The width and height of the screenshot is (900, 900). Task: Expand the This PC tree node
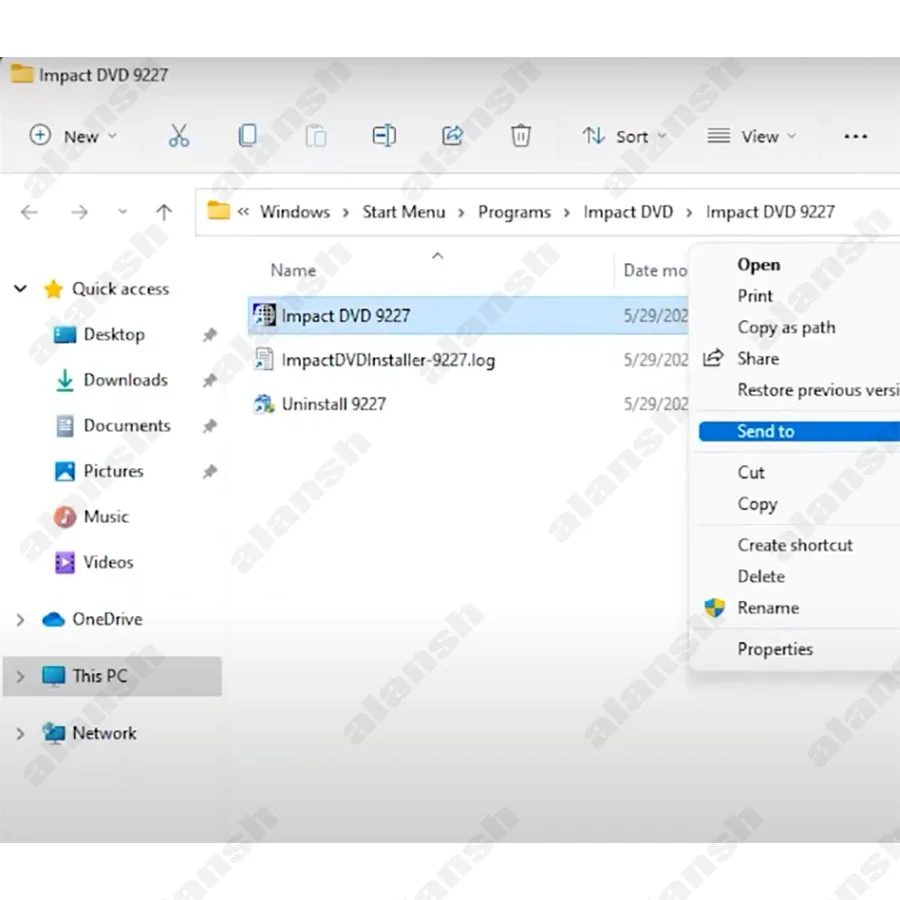click(20, 677)
